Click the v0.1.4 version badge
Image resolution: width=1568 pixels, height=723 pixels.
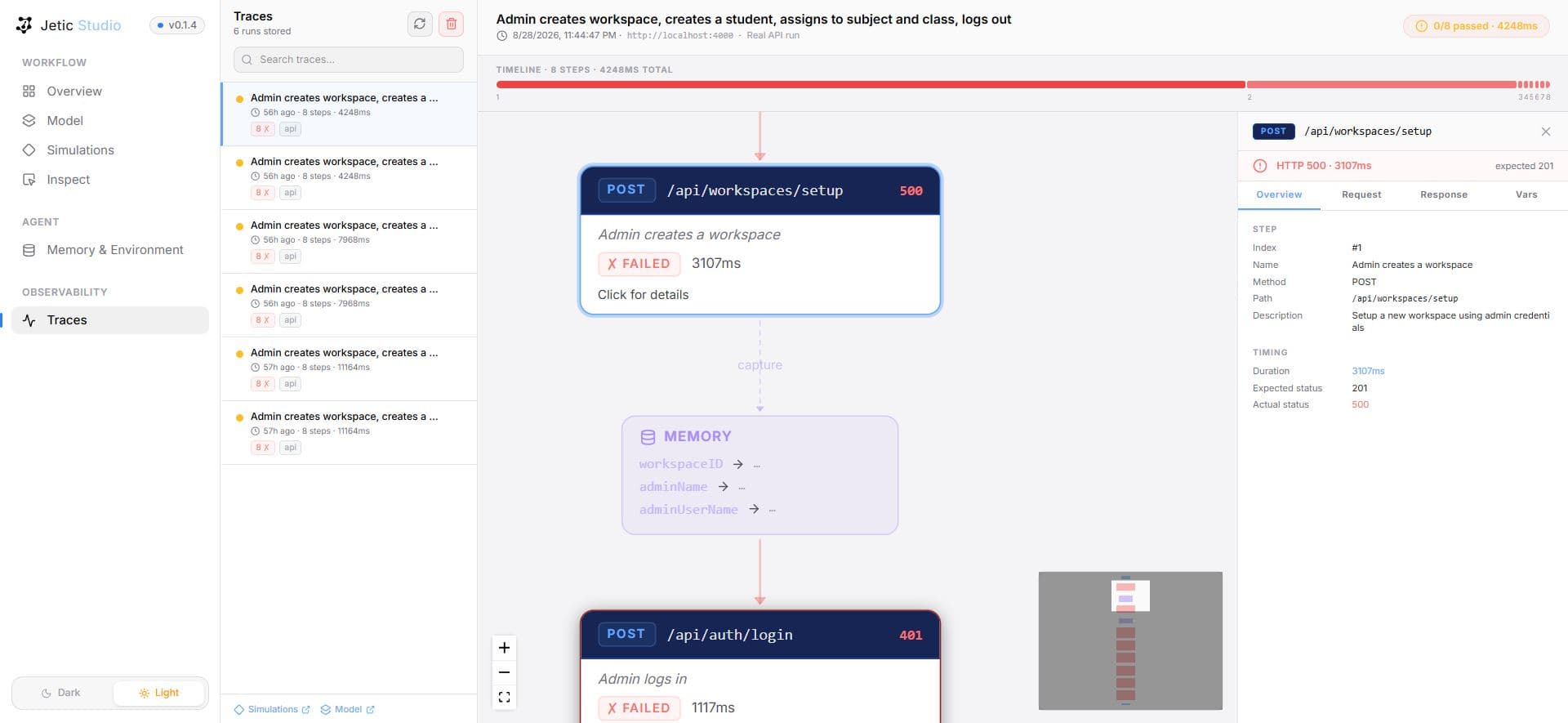[177, 25]
